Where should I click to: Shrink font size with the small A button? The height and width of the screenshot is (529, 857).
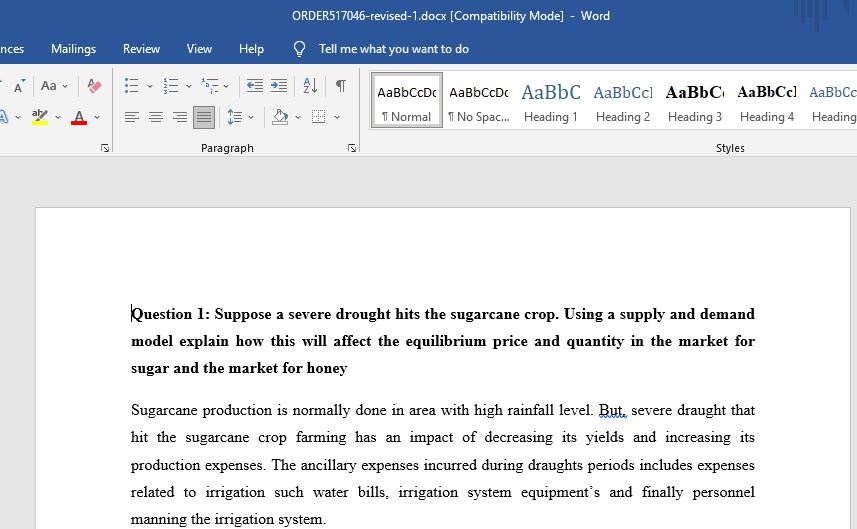click(19, 86)
